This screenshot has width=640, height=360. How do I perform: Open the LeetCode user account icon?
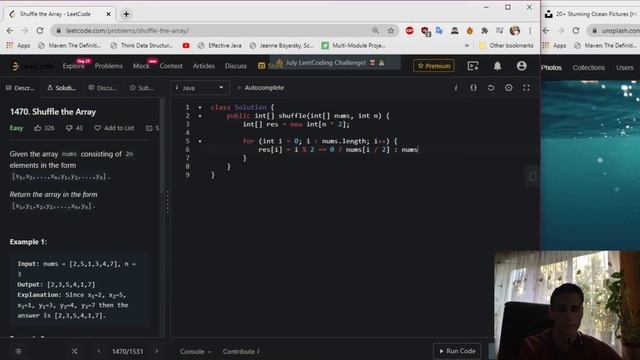[x=521, y=66]
